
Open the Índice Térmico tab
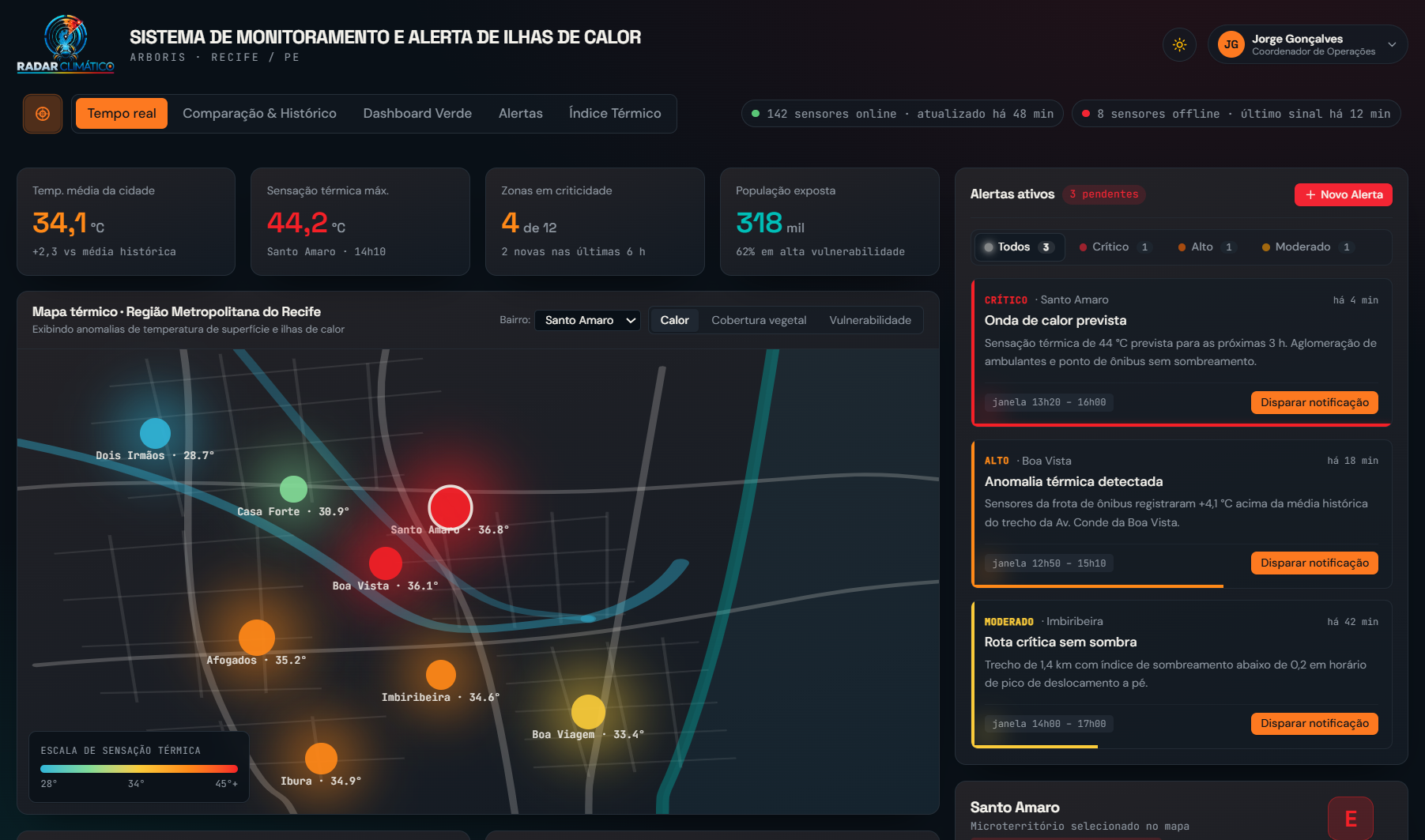coord(615,114)
